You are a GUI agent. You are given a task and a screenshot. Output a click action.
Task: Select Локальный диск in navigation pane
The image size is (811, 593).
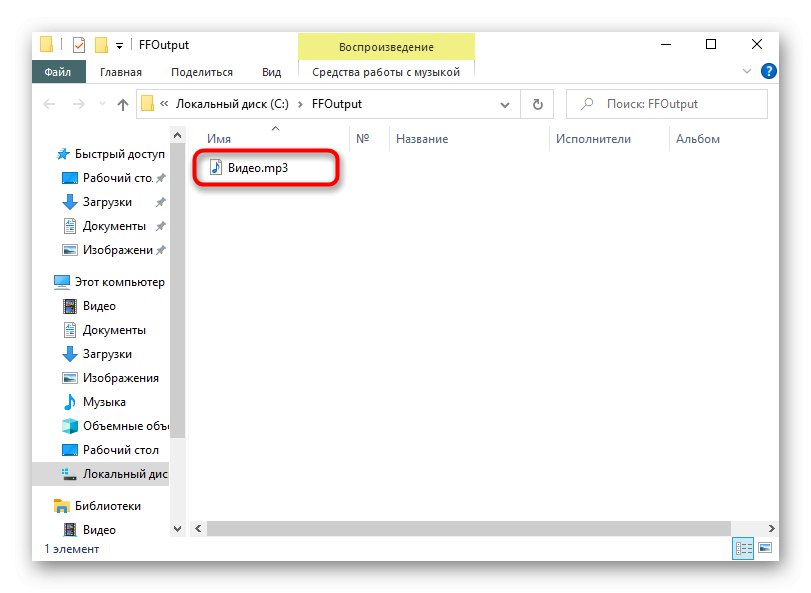point(101,474)
